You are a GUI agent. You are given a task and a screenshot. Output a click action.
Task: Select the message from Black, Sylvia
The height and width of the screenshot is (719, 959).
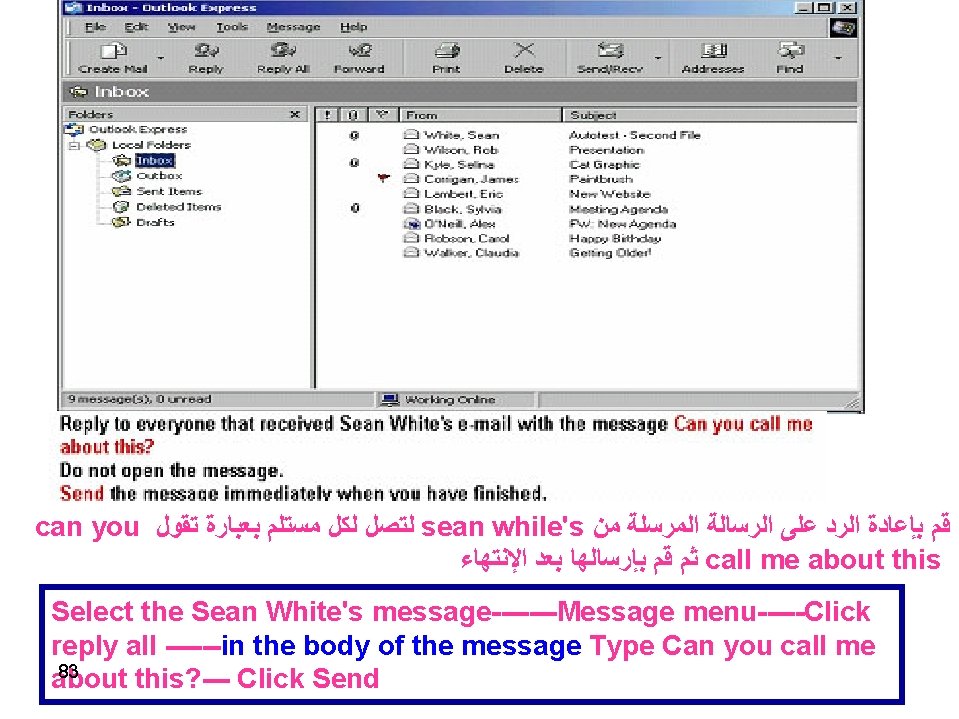[x=463, y=209]
